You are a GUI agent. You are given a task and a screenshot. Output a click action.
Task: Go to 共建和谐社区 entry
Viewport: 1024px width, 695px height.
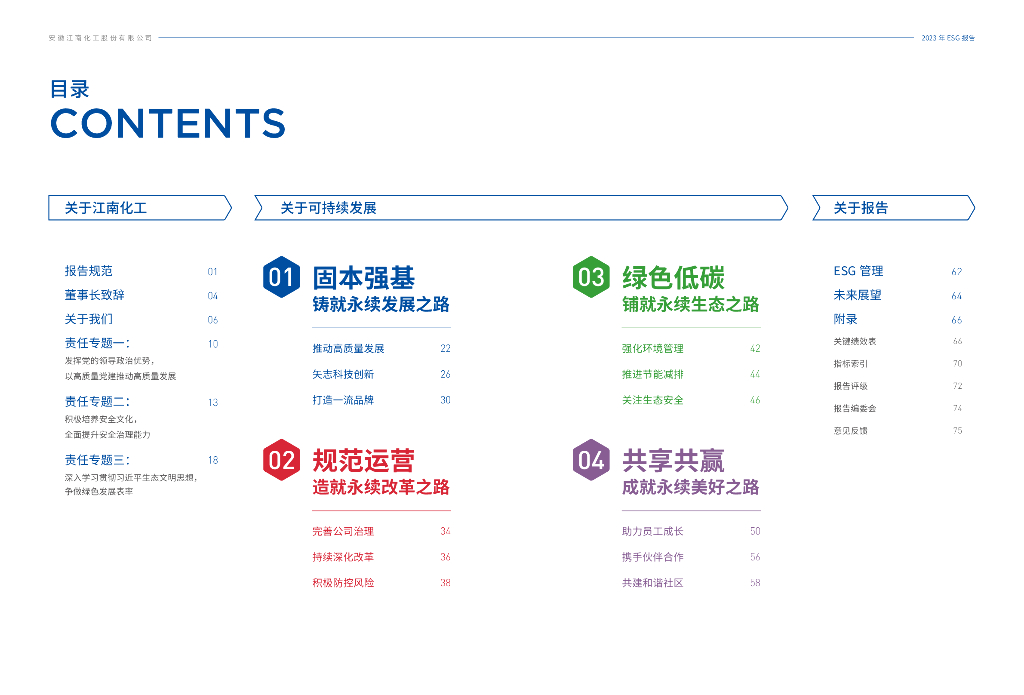pos(652,583)
